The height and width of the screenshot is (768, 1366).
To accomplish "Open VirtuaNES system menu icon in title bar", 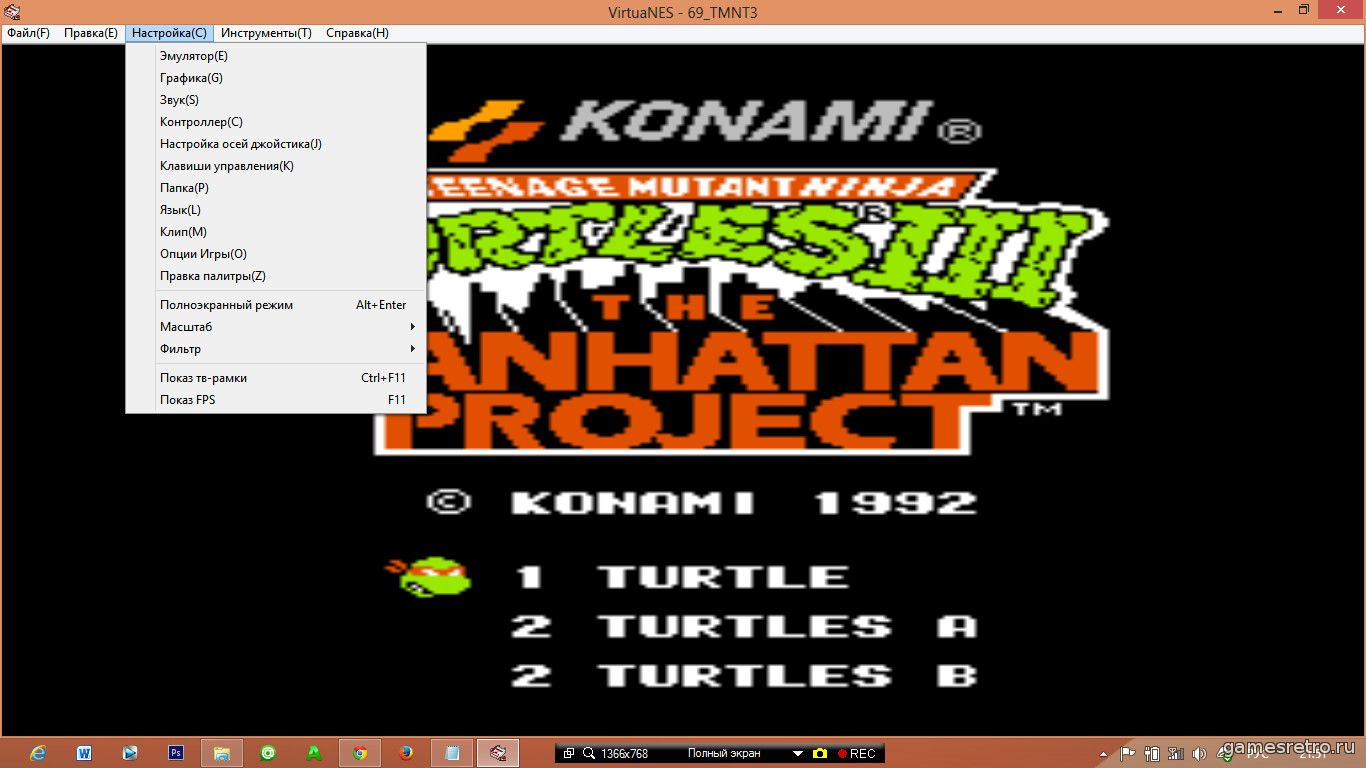I will pos(11,11).
